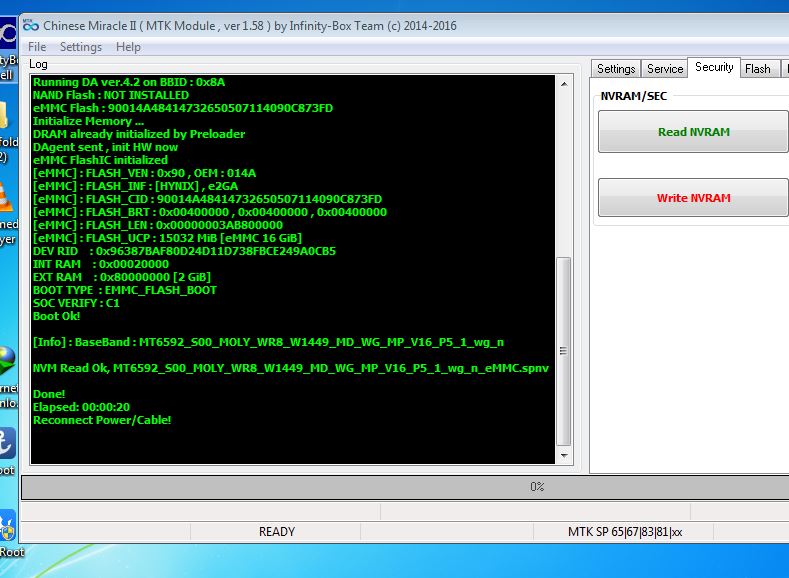Click 'Initialize Memory ...' log line

[x=88, y=121]
